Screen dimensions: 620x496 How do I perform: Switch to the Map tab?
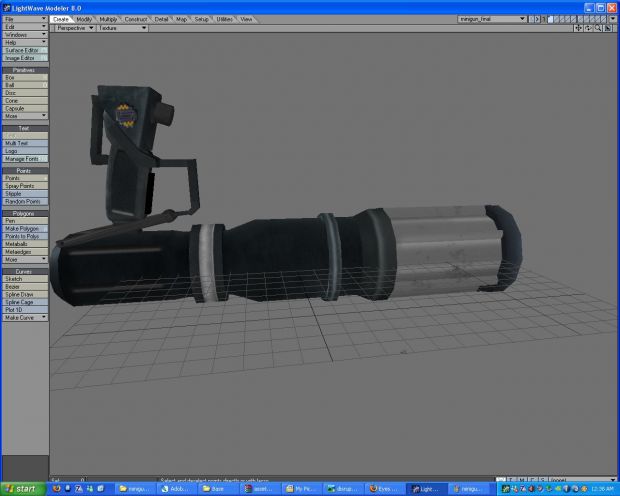181,19
